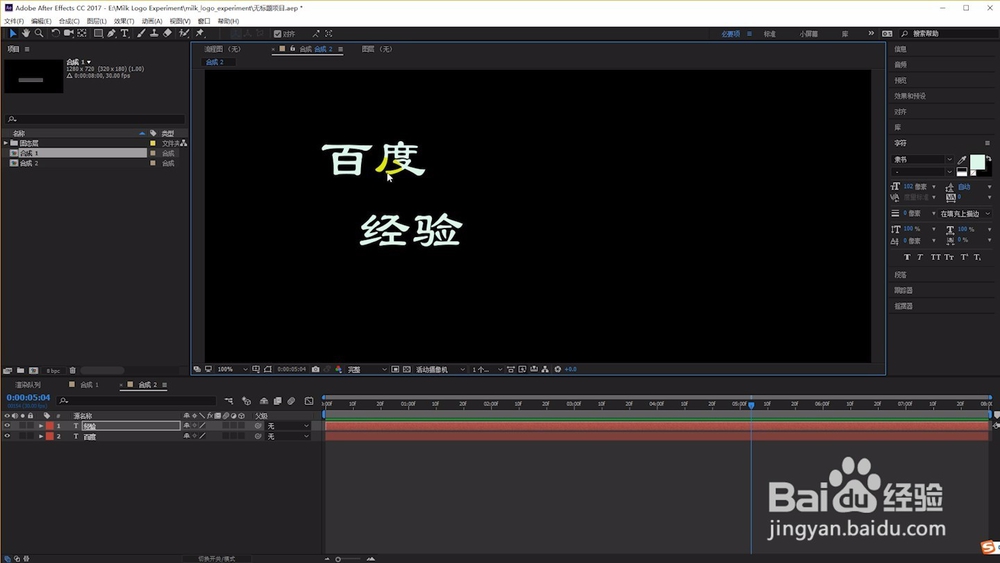The width and height of the screenshot is (1000, 563).
Task: Toggle the fast previews viewer button
Action: (522, 369)
